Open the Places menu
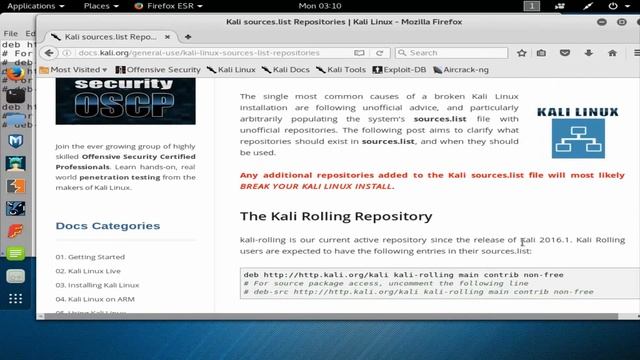Image resolution: width=640 pixels, height=360 pixels. (x=101, y=6)
